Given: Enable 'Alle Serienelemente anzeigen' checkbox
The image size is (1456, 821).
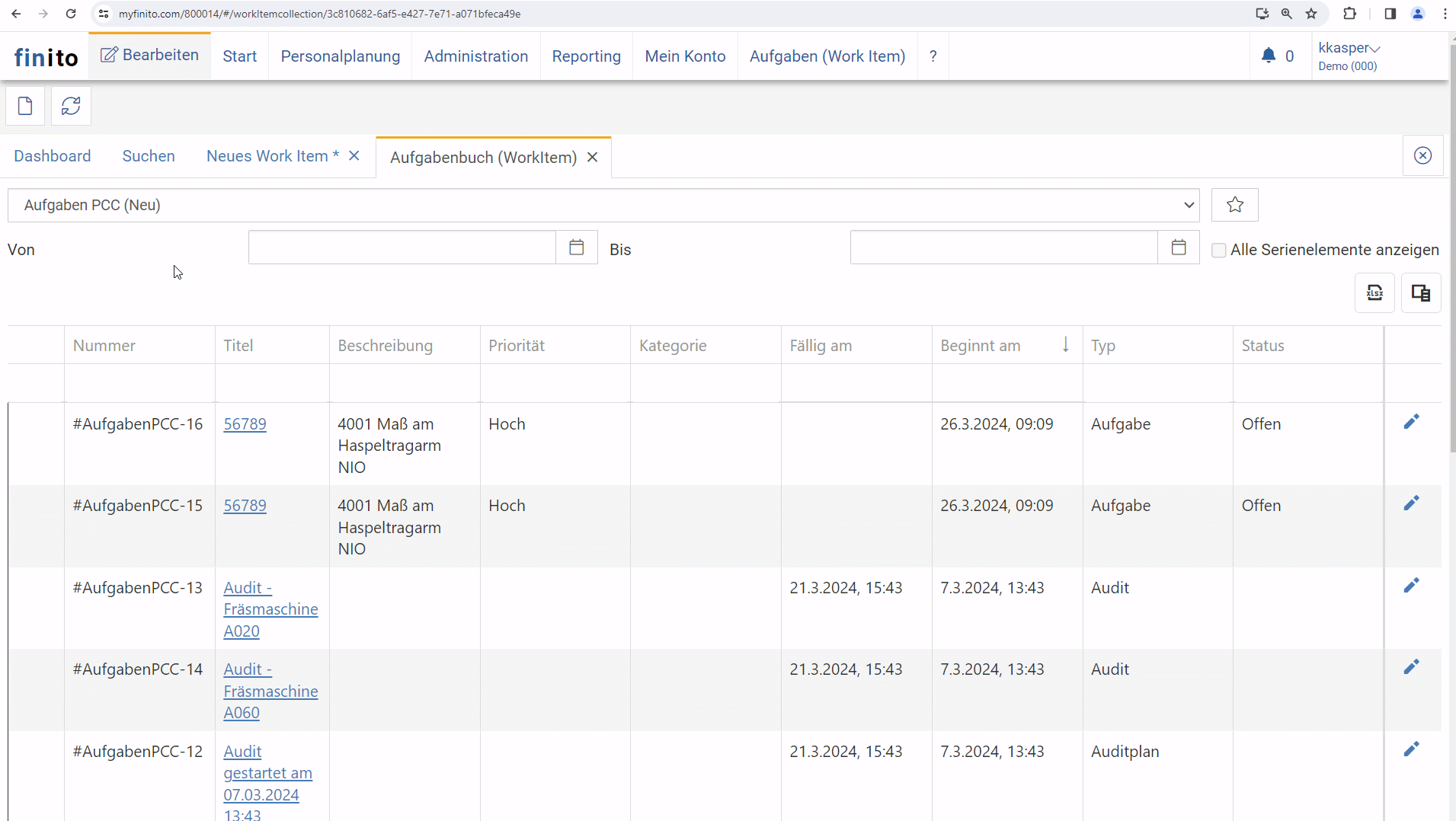Looking at the screenshot, I should (1219, 251).
